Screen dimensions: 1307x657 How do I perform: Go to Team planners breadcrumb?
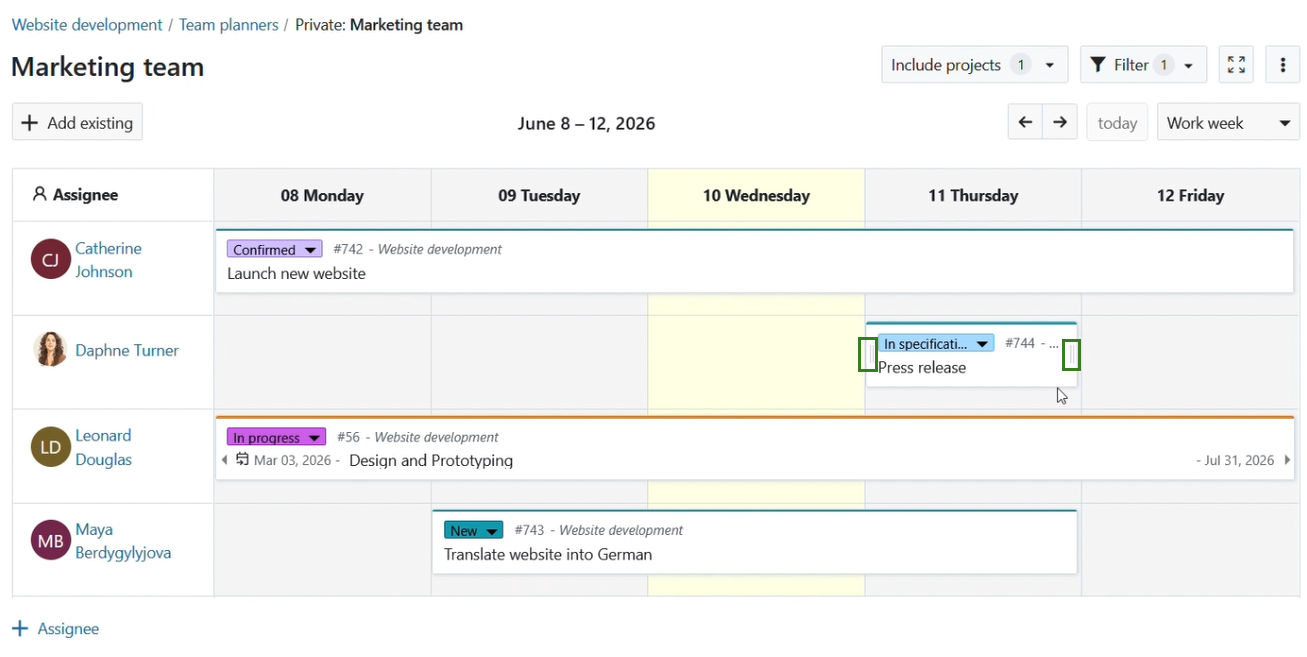229,25
